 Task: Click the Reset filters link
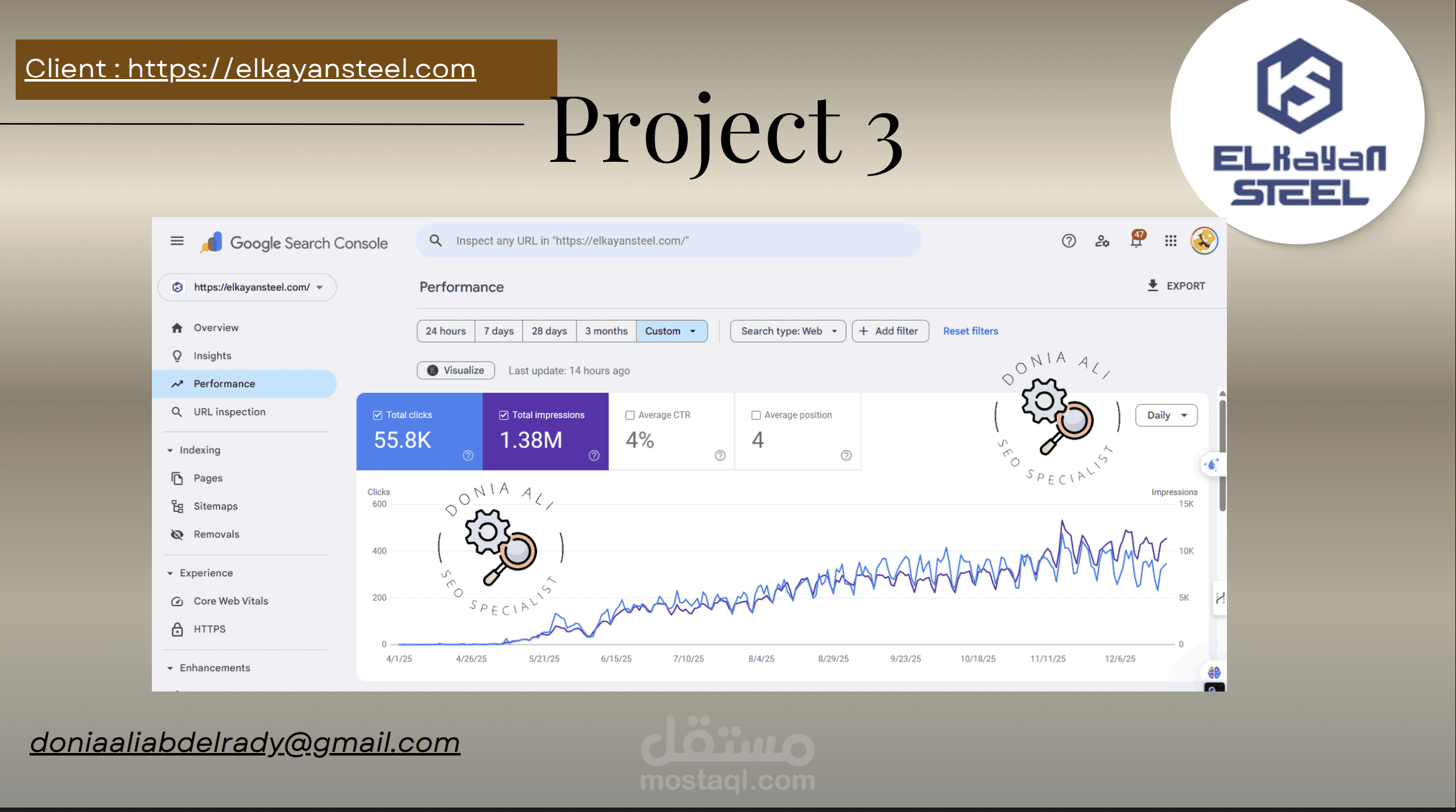point(970,331)
